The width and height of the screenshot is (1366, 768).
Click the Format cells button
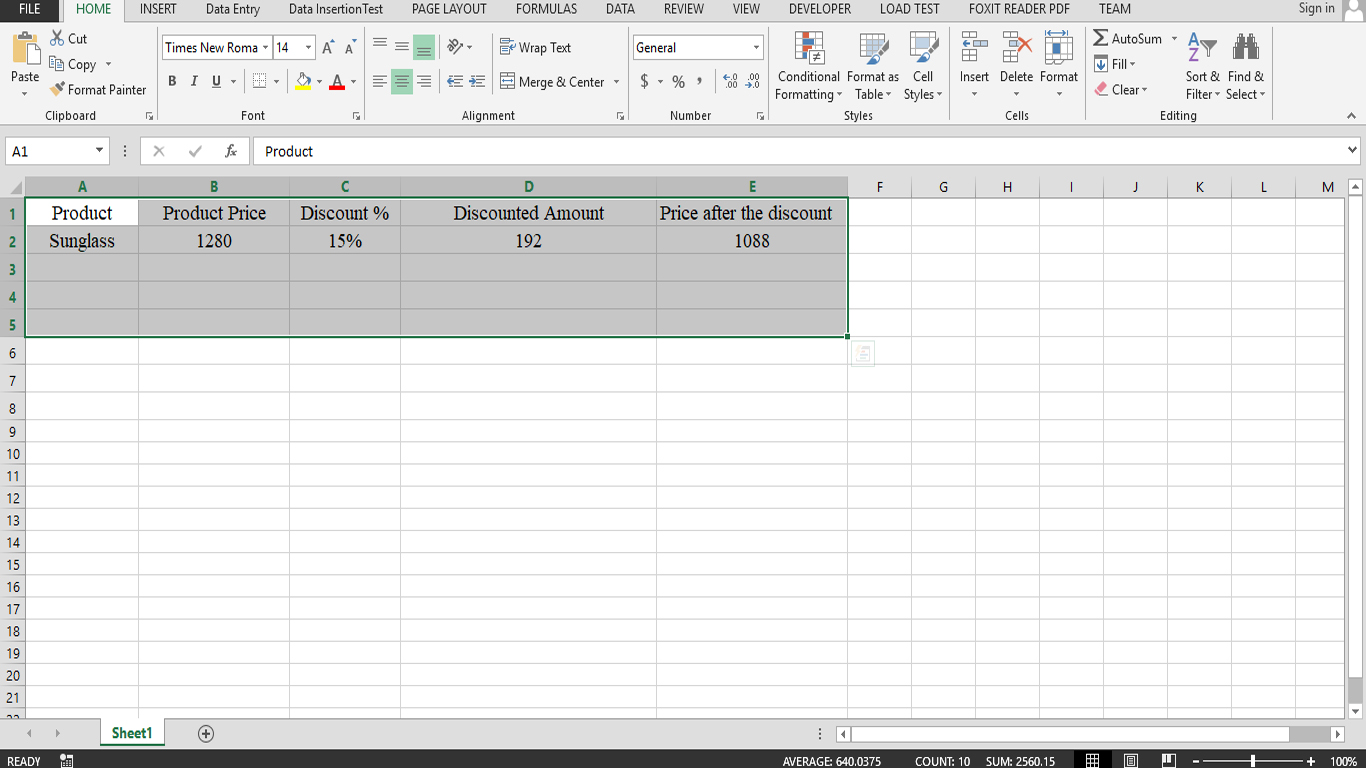(x=1059, y=66)
